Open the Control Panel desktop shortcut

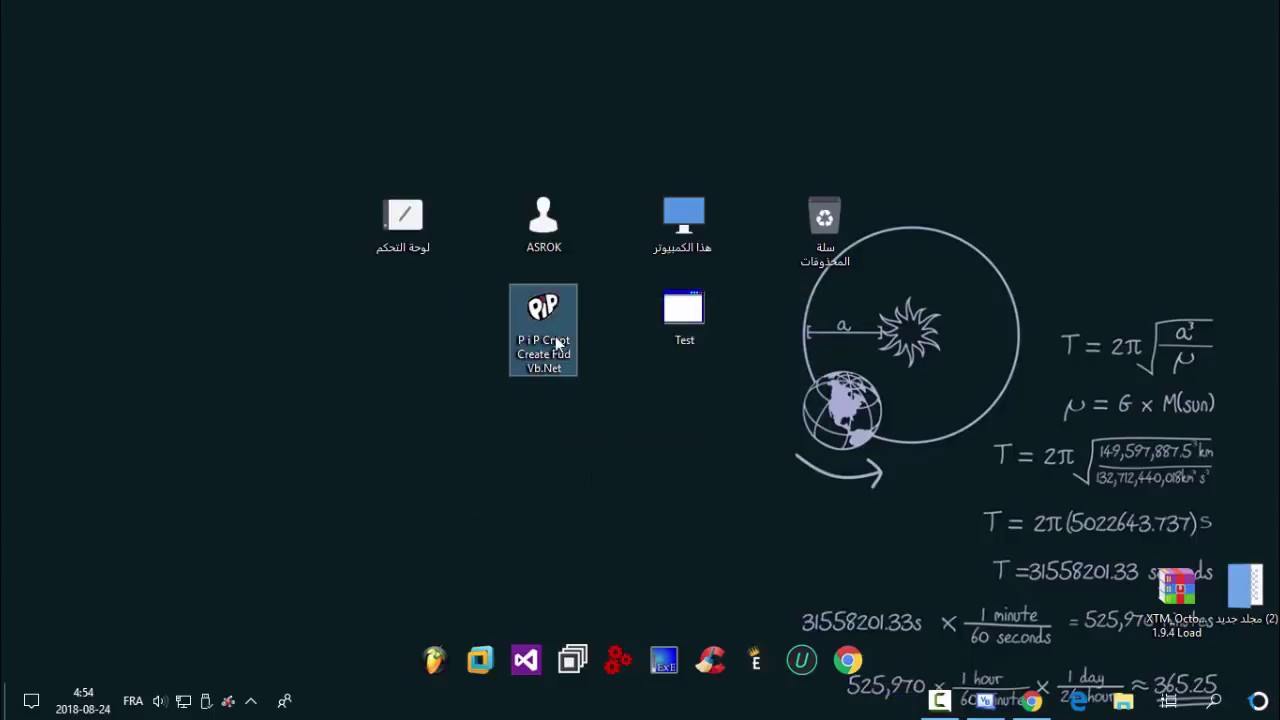pyautogui.click(x=403, y=226)
